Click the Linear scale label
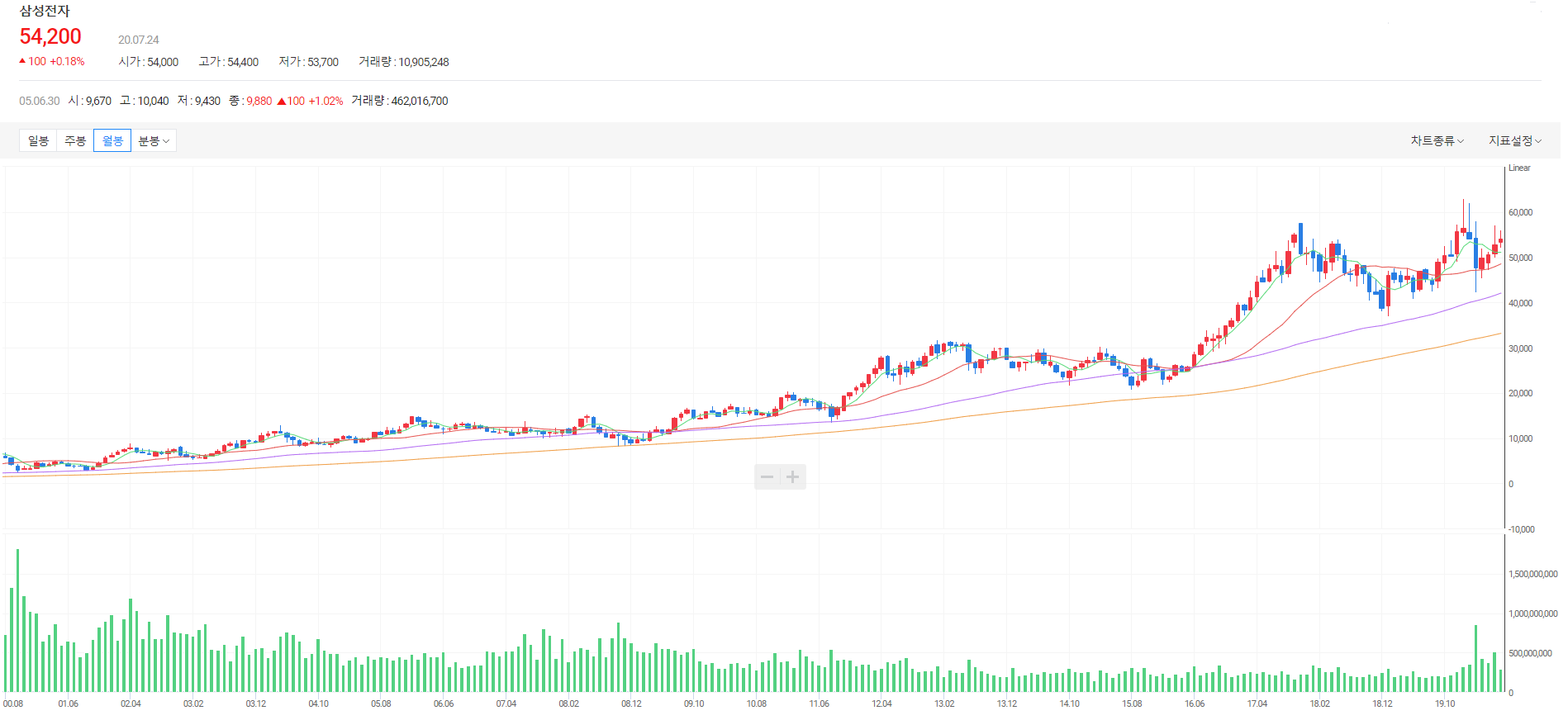1568x720 pixels. (x=1519, y=168)
